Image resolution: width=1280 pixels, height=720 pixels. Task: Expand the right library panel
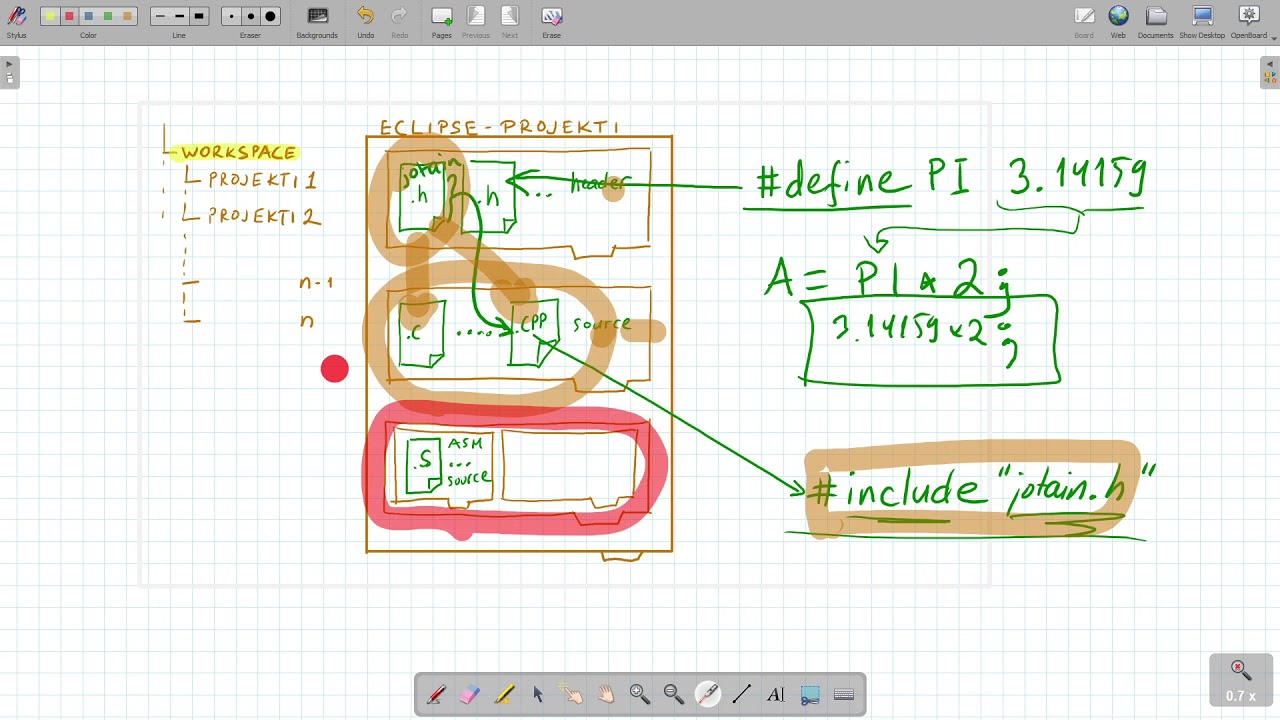(1270, 72)
